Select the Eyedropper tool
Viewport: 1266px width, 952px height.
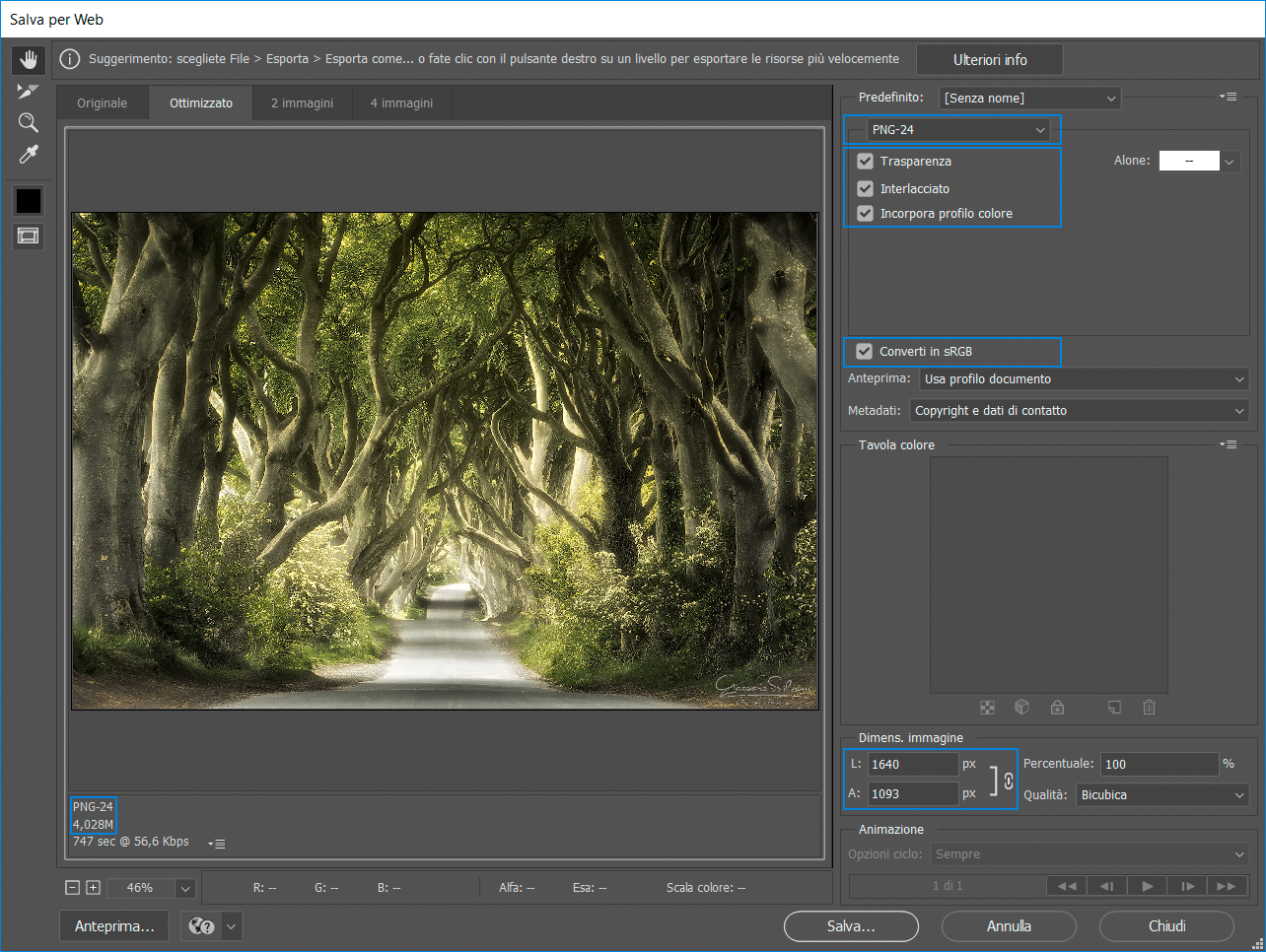28,155
